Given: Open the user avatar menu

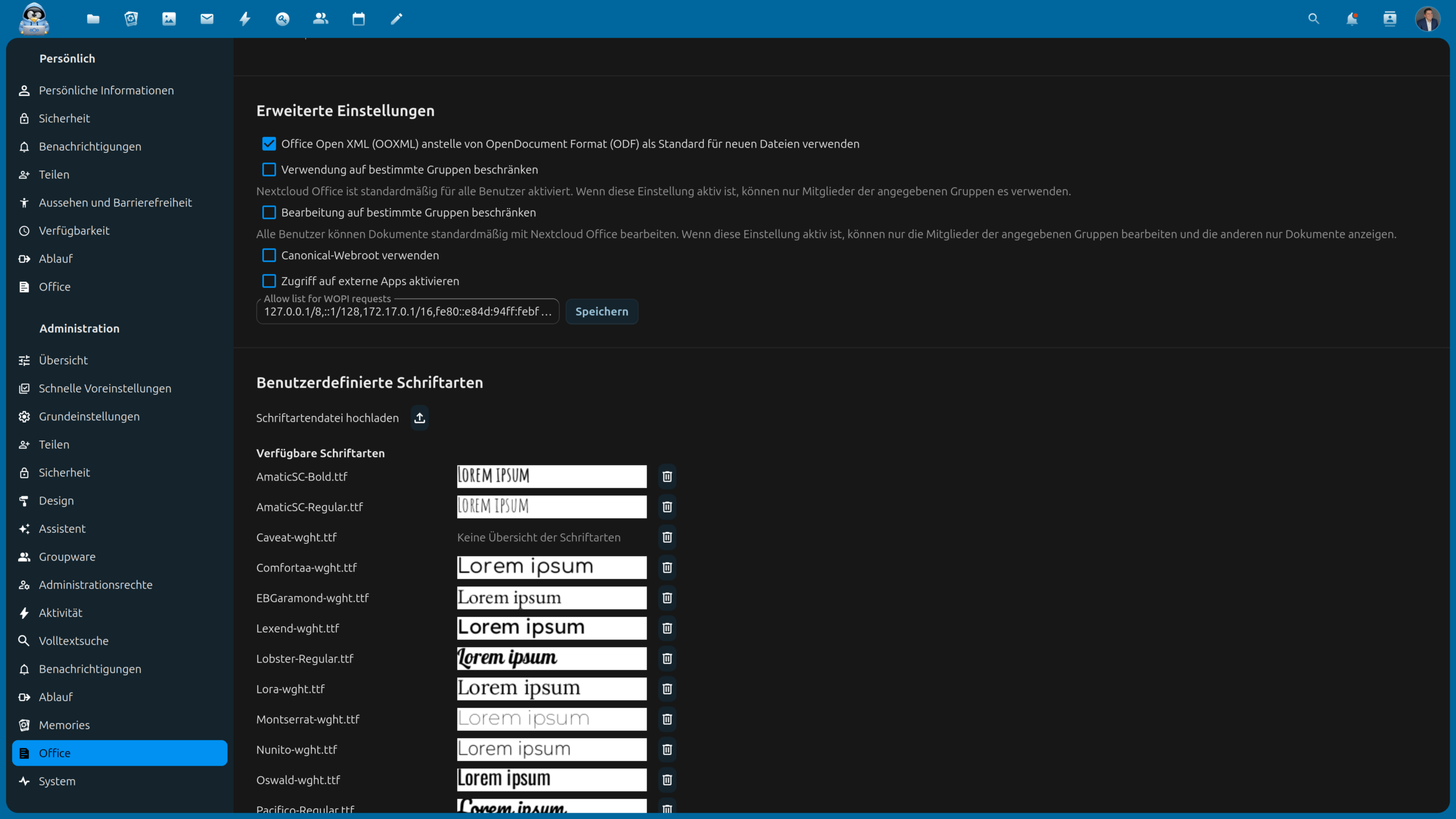Looking at the screenshot, I should click(1428, 19).
